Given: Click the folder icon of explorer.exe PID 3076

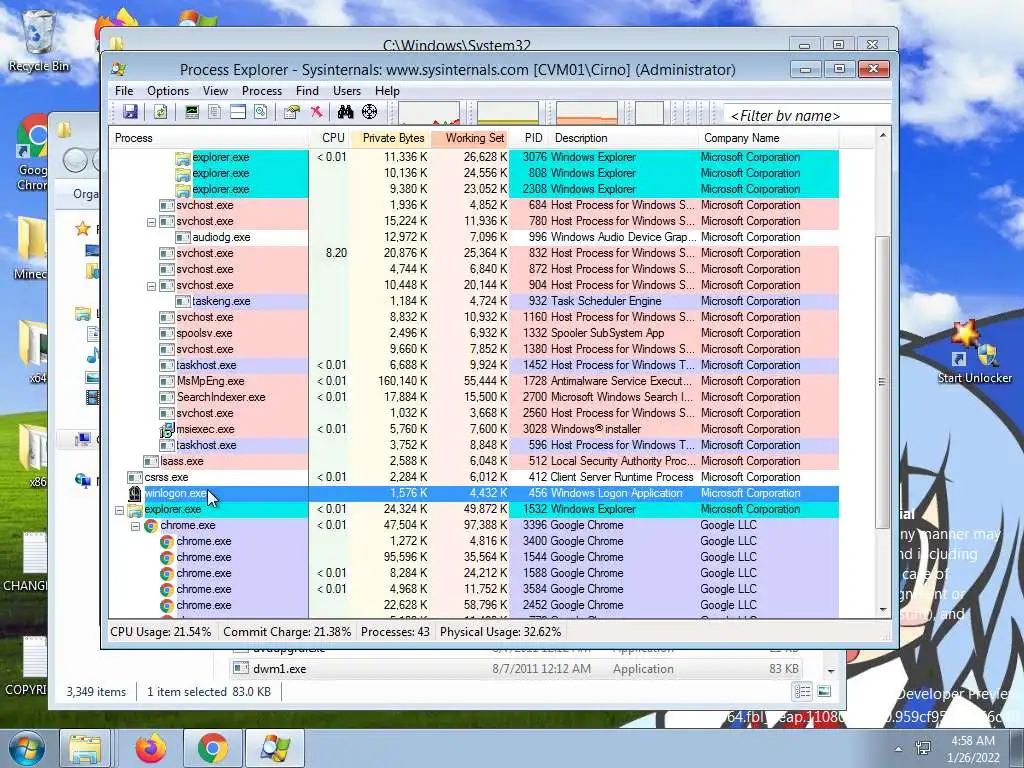Looking at the screenshot, I should (183, 157).
